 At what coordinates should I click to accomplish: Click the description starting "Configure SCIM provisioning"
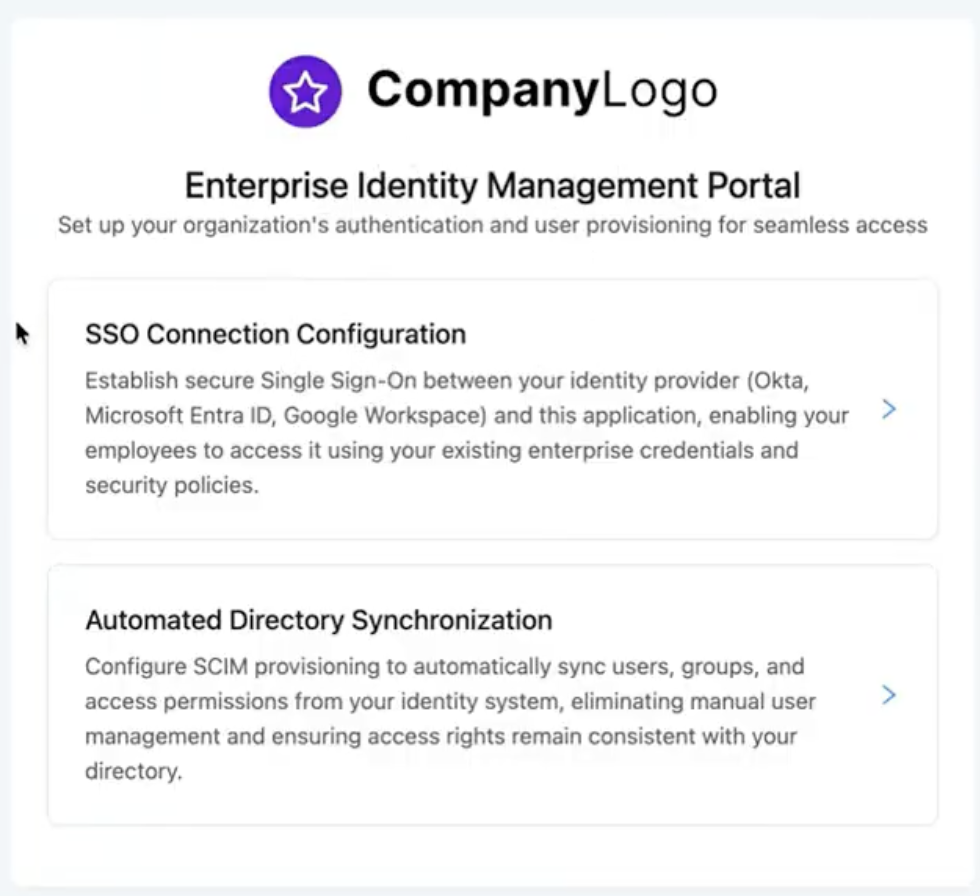[x=451, y=719]
